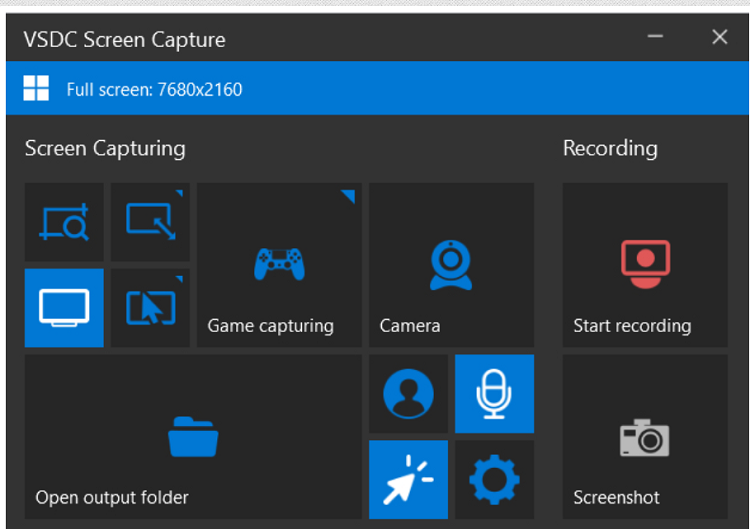The width and height of the screenshot is (750, 529).
Task: Open output folder
Action: click(x=193, y=437)
